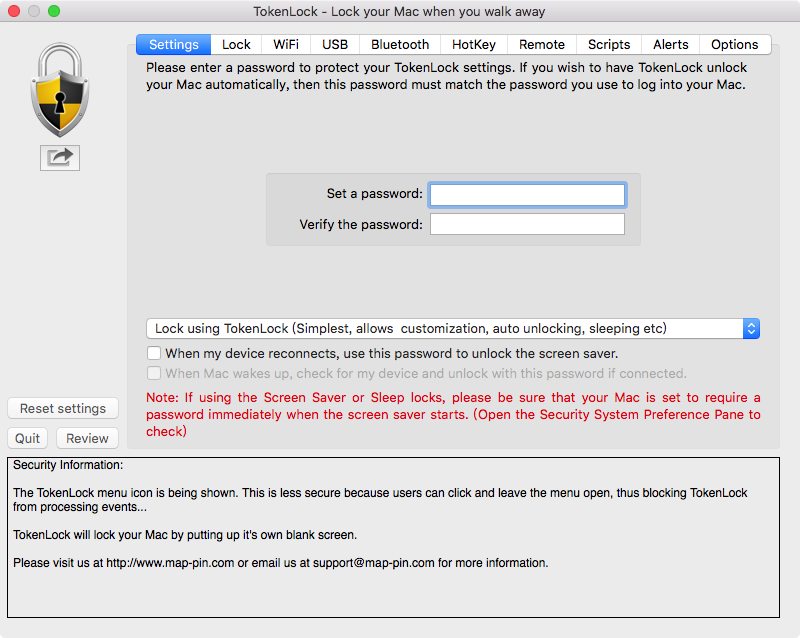Click the Security Information heading text
Screen dimensions: 800x638
pos(68,465)
